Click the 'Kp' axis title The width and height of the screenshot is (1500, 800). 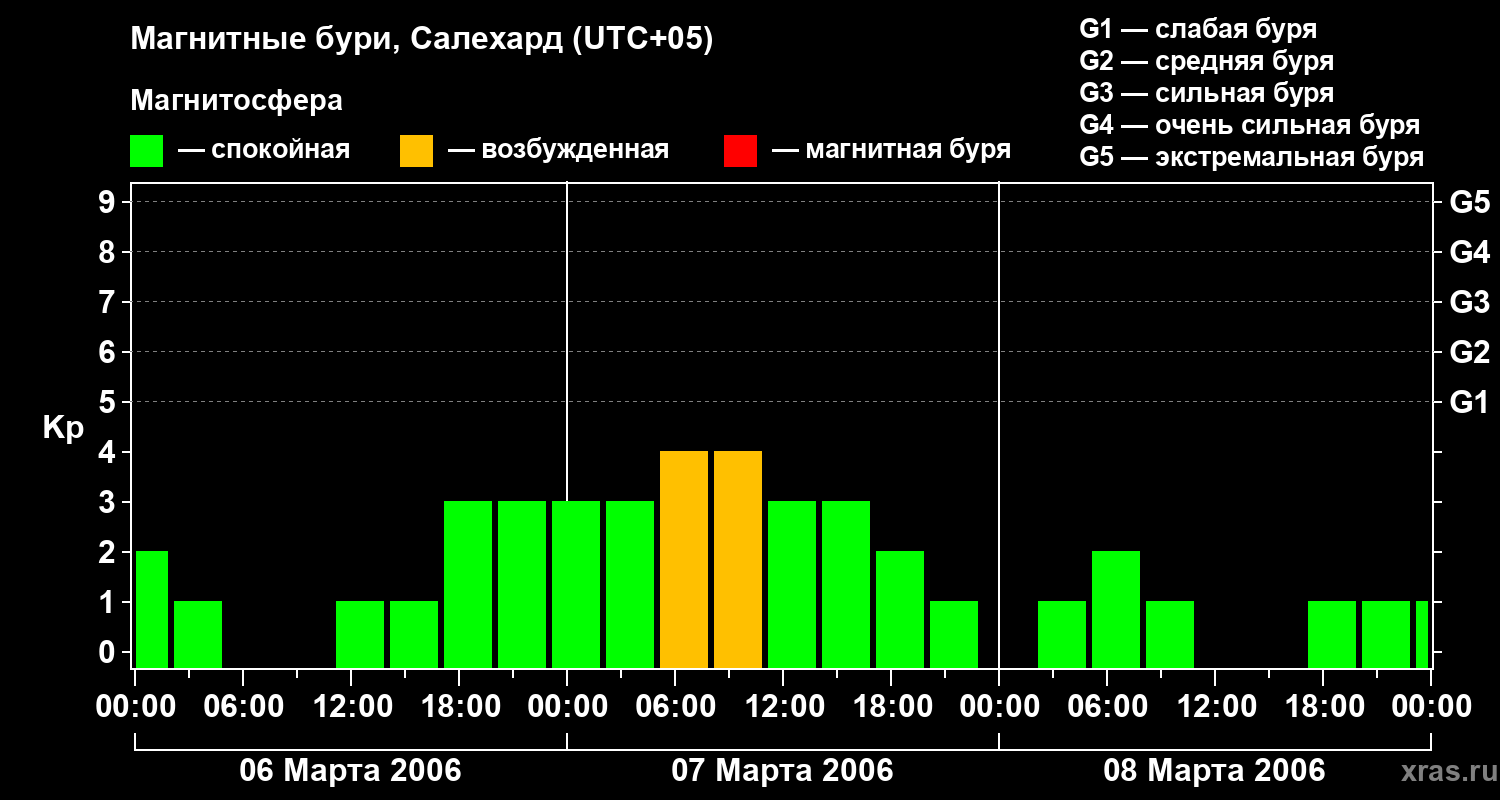pos(63,429)
